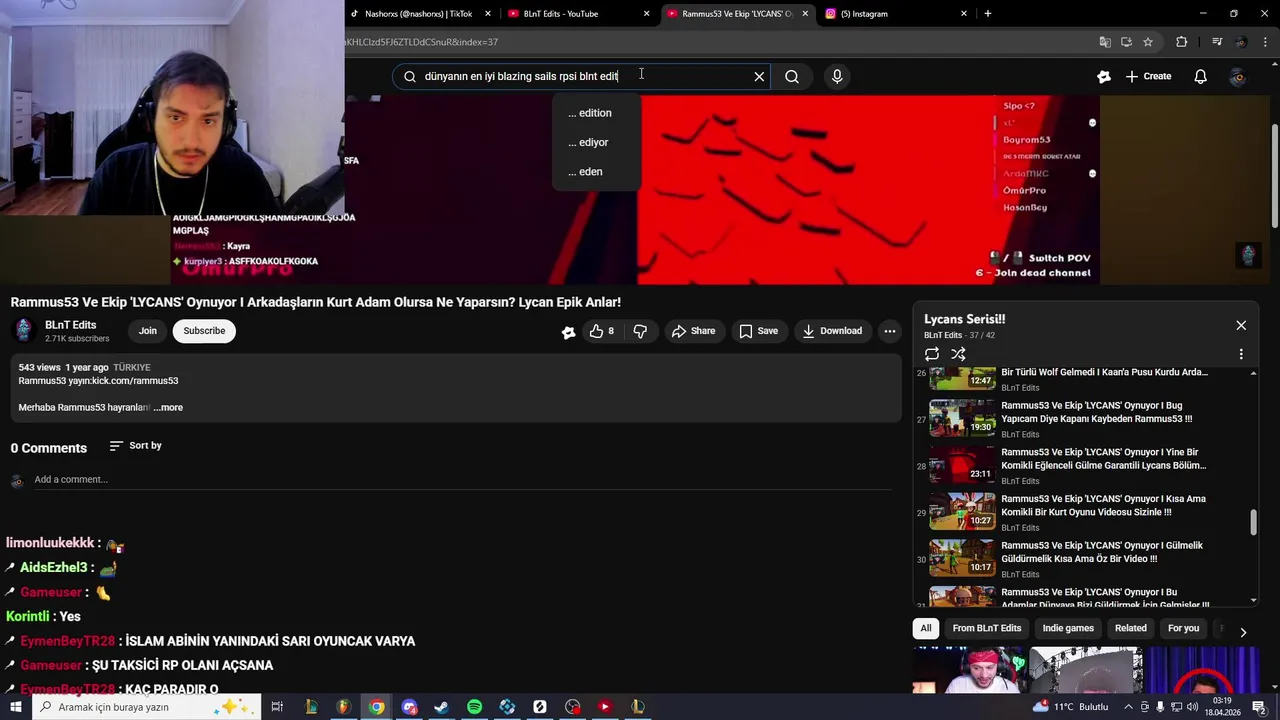Dislike the video with thumbs down

coord(641,331)
